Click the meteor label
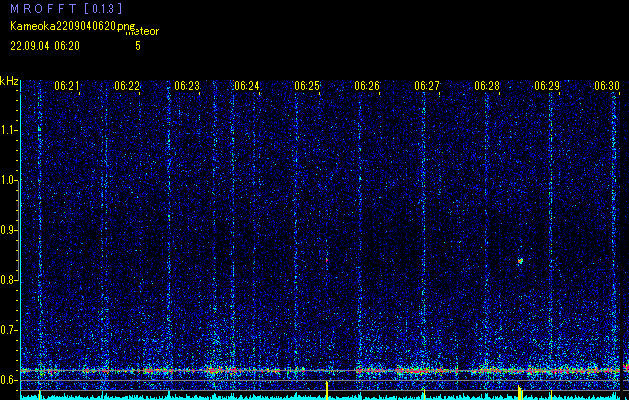The height and width of the screenshot is (400, 629). (142, 32)
